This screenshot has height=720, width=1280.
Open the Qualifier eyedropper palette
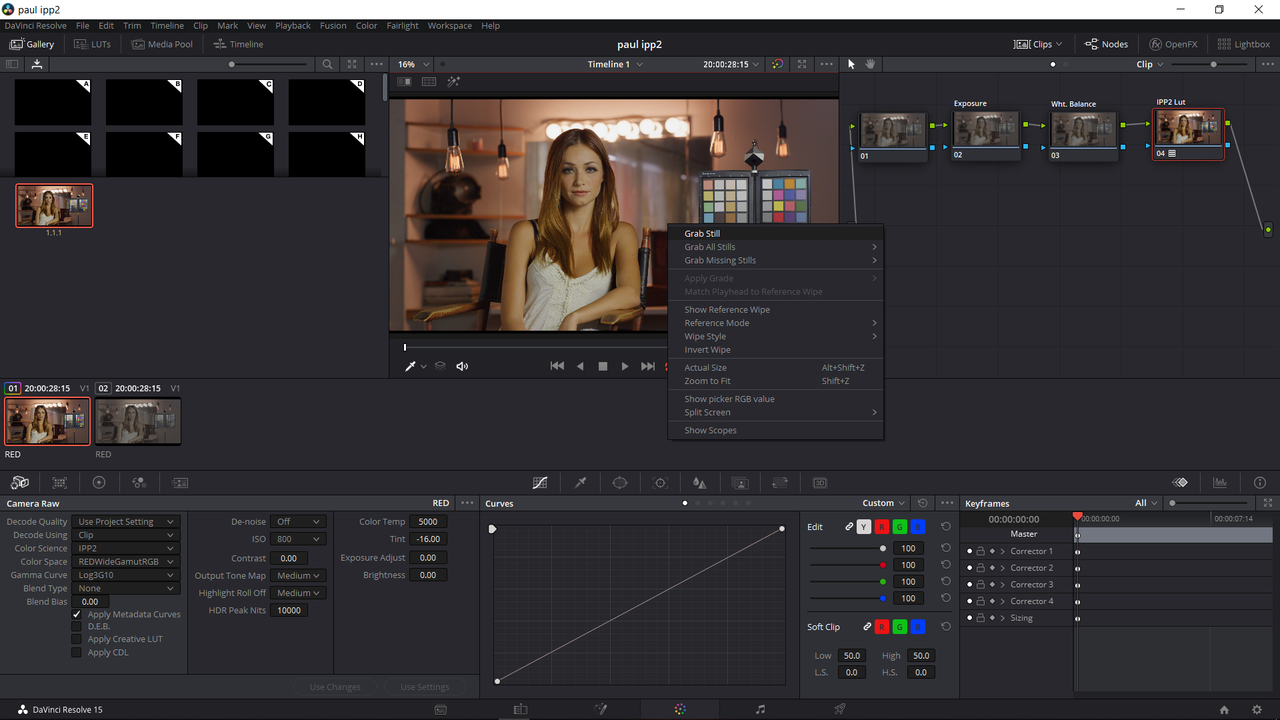(x=580, y=482)
